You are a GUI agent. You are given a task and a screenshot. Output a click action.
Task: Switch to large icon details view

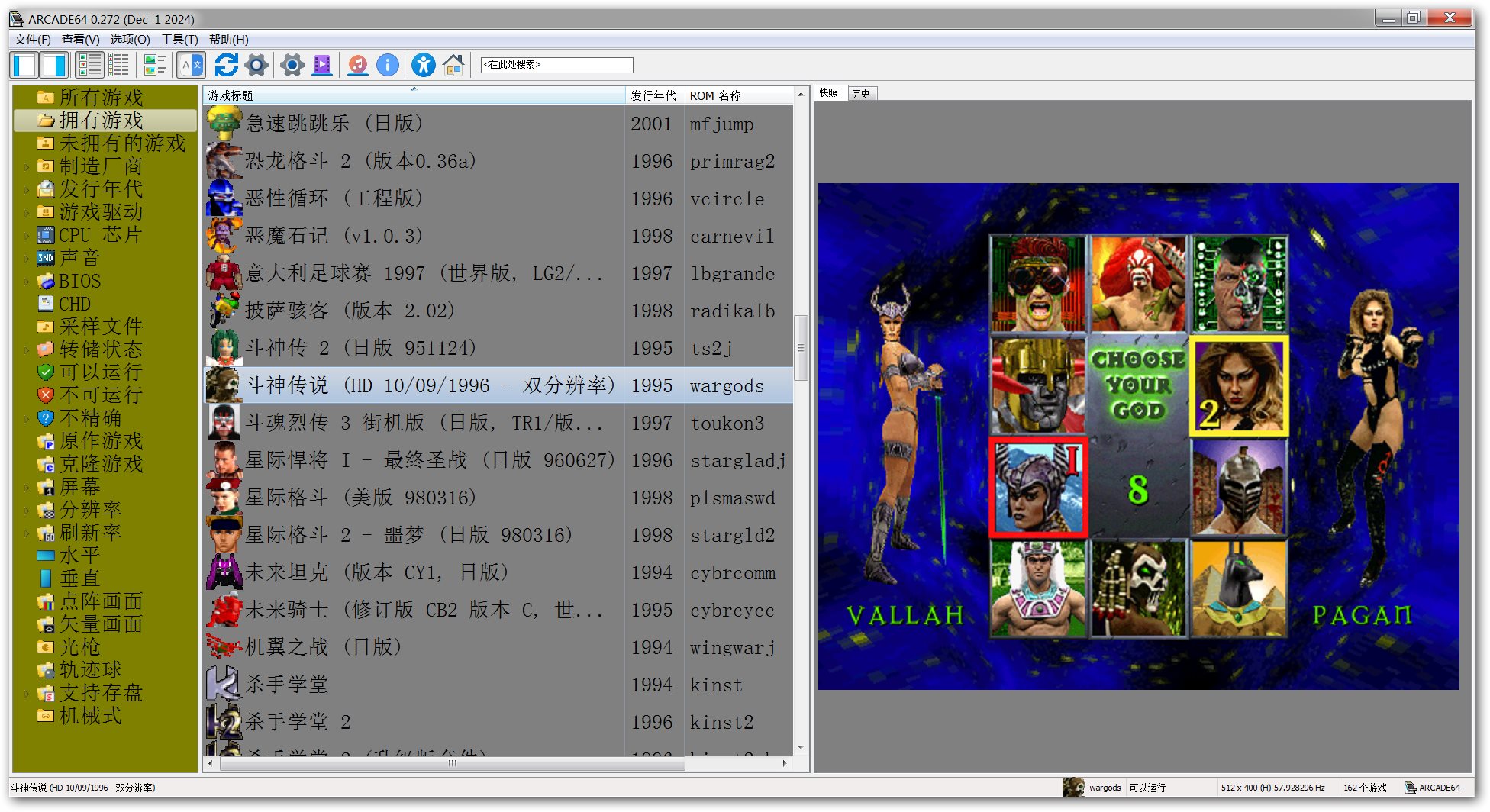90,66
